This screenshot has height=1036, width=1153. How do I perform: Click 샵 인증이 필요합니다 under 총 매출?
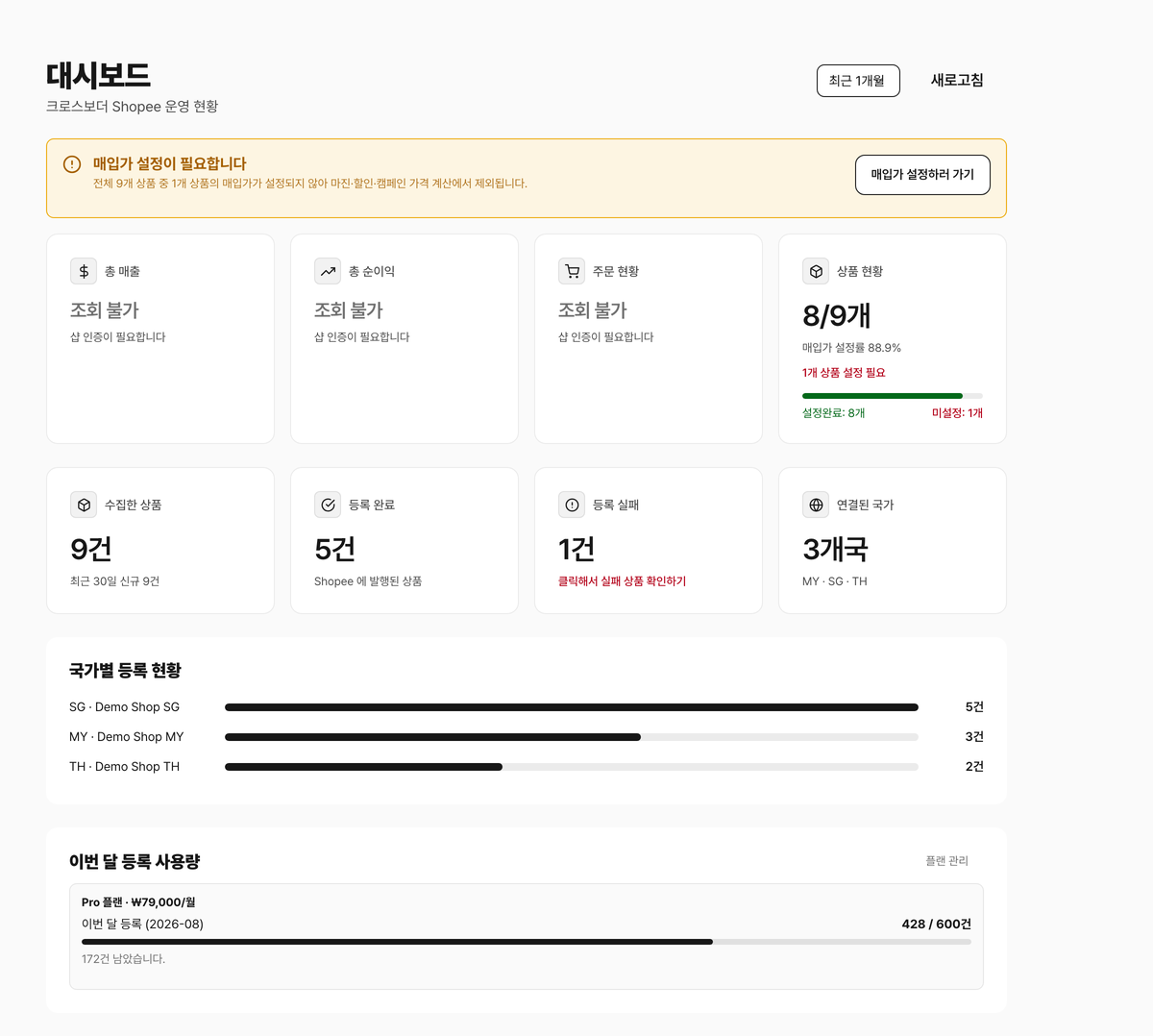point(118,337)
